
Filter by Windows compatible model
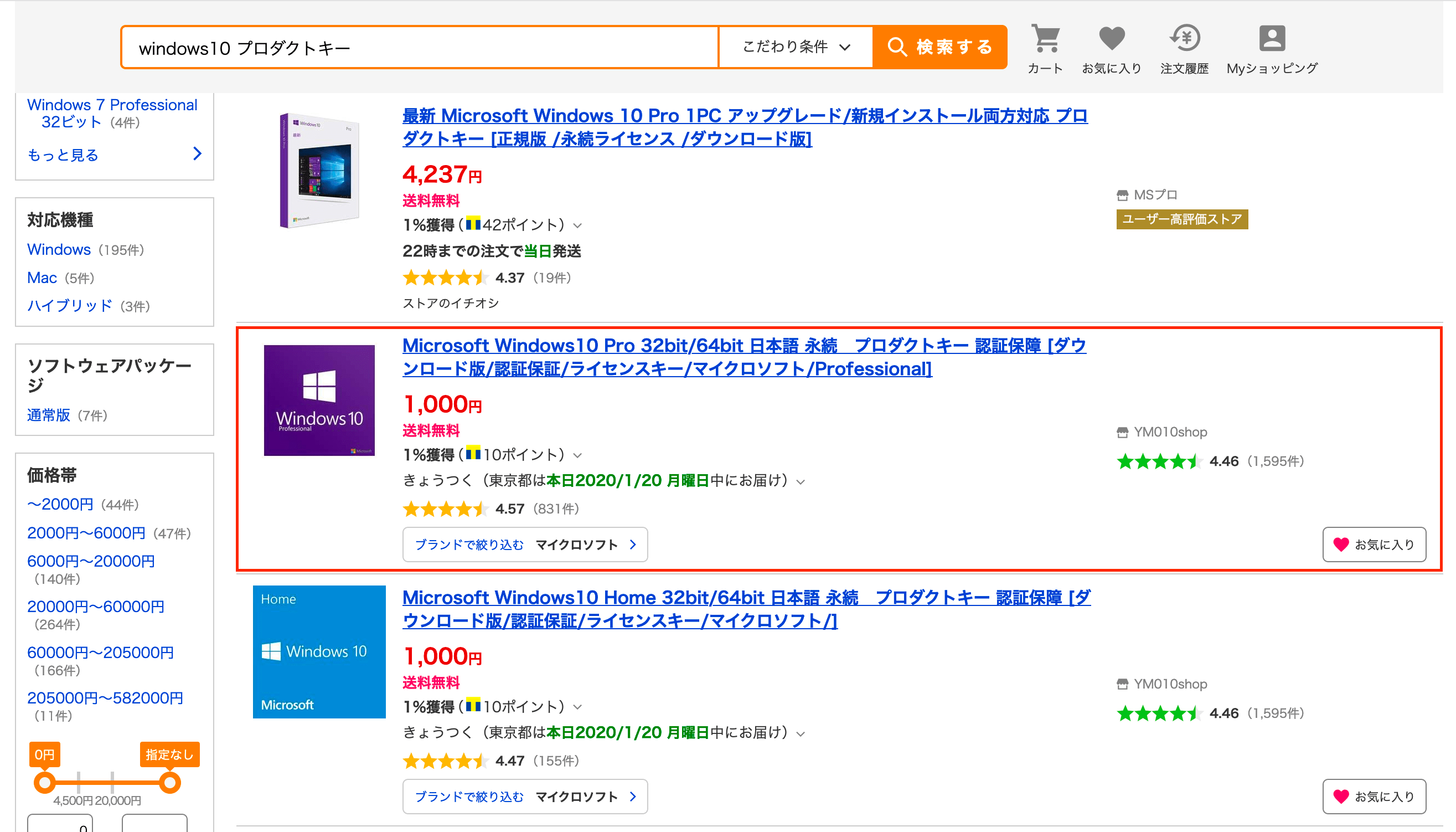(59, 250)
